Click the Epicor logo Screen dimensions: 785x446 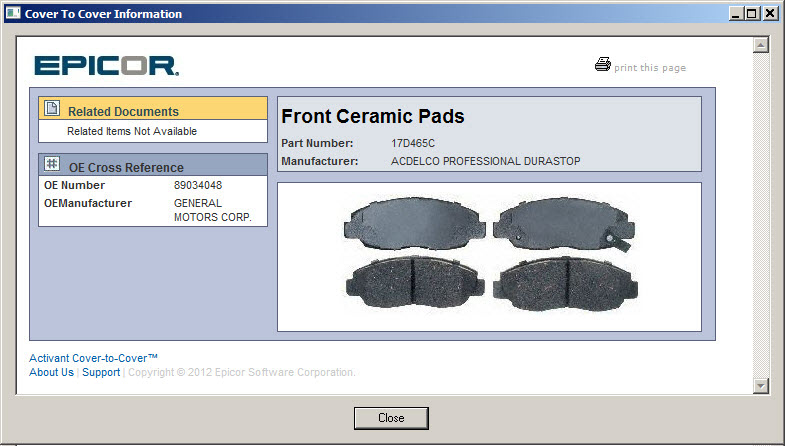[x=106, y=66]
